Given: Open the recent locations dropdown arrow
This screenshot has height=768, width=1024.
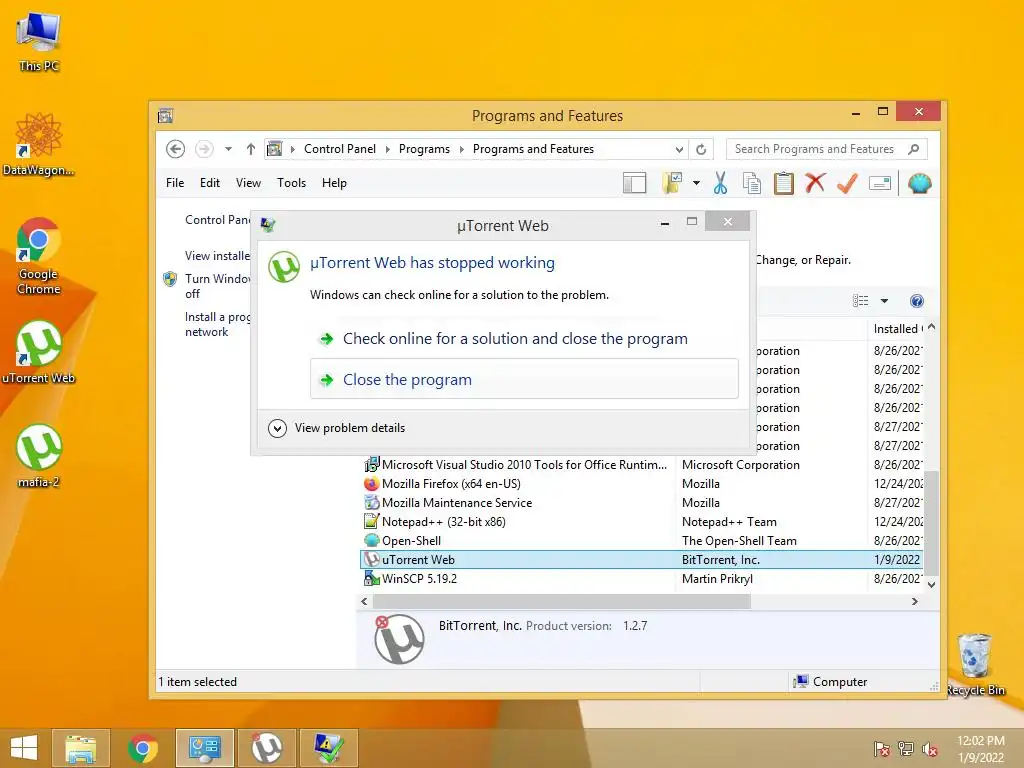Looking at the screenshot, I should pyautogui.click(x=229, y=149).
